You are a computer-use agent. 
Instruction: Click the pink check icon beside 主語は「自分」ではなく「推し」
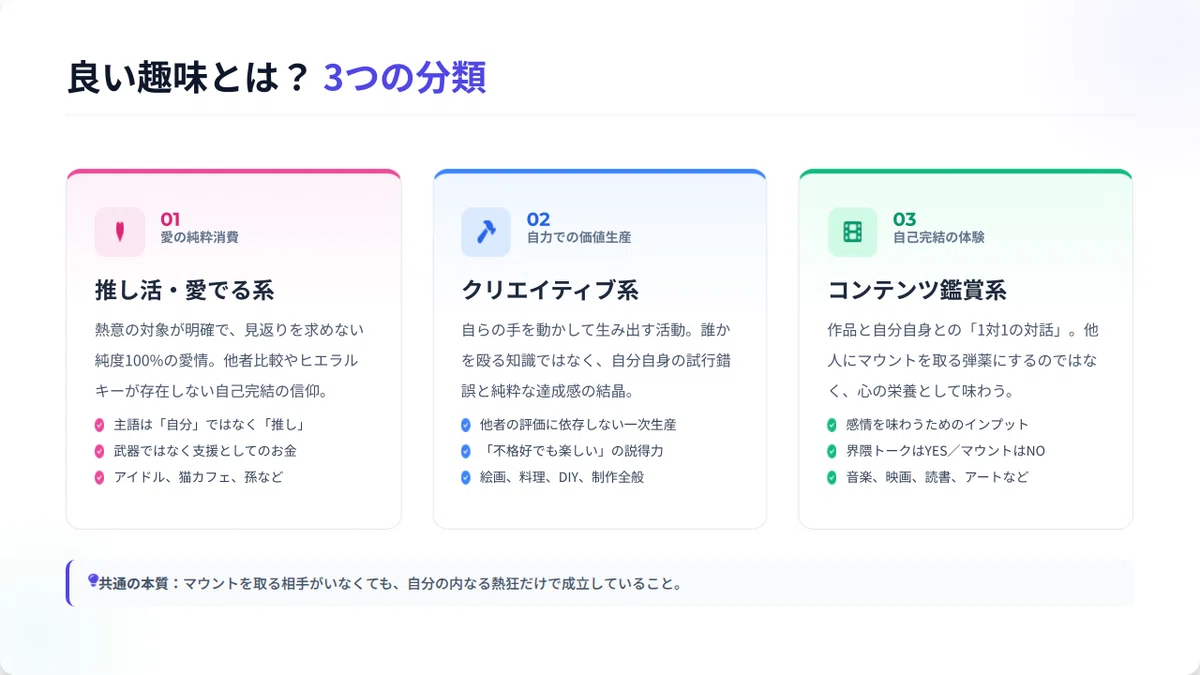pyautogui.click(x=100, y=425)
